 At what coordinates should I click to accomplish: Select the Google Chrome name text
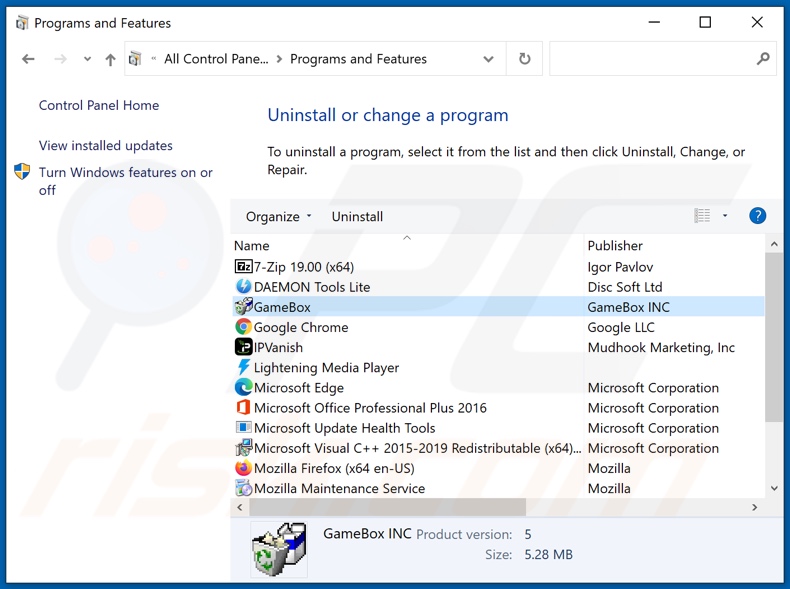pos(301,327)
